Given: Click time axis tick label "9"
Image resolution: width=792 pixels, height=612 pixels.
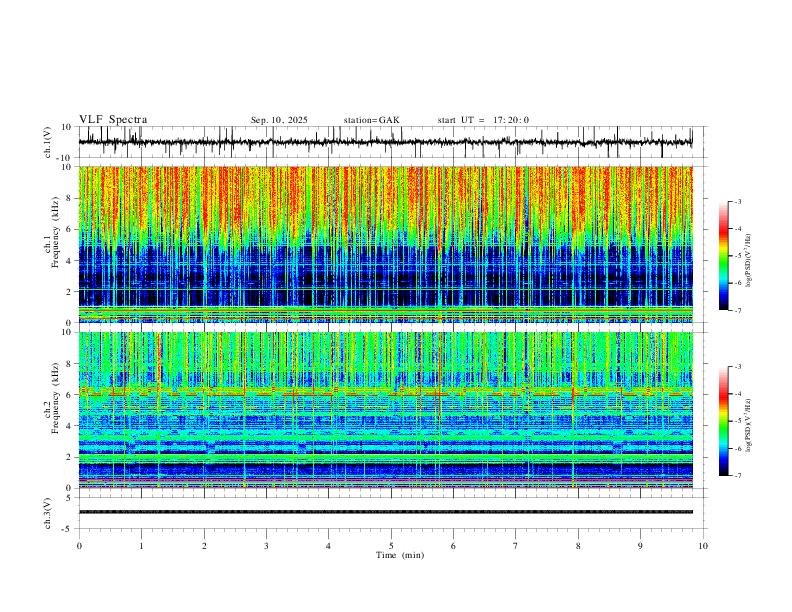Looking at the screenshot, I should coord(640,546).
